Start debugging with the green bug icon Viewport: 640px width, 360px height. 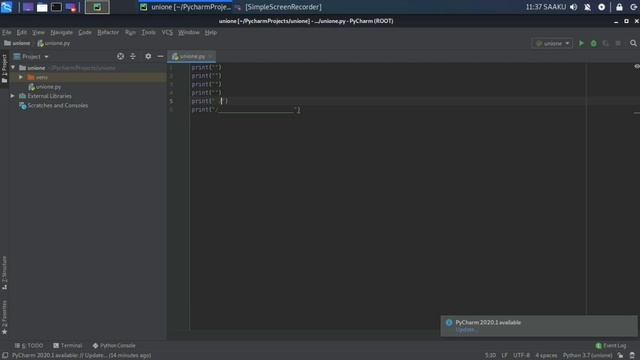pos(593,43)
